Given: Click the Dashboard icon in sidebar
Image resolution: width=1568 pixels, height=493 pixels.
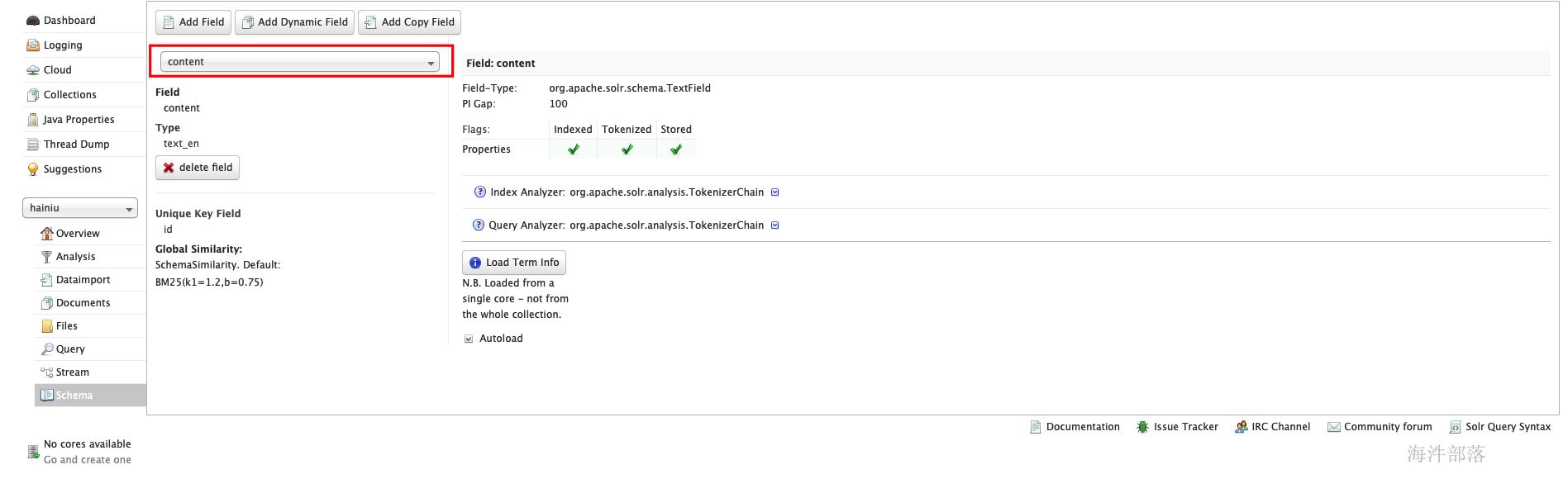Looking at the screenshot, I should click(x=33, y=21).
